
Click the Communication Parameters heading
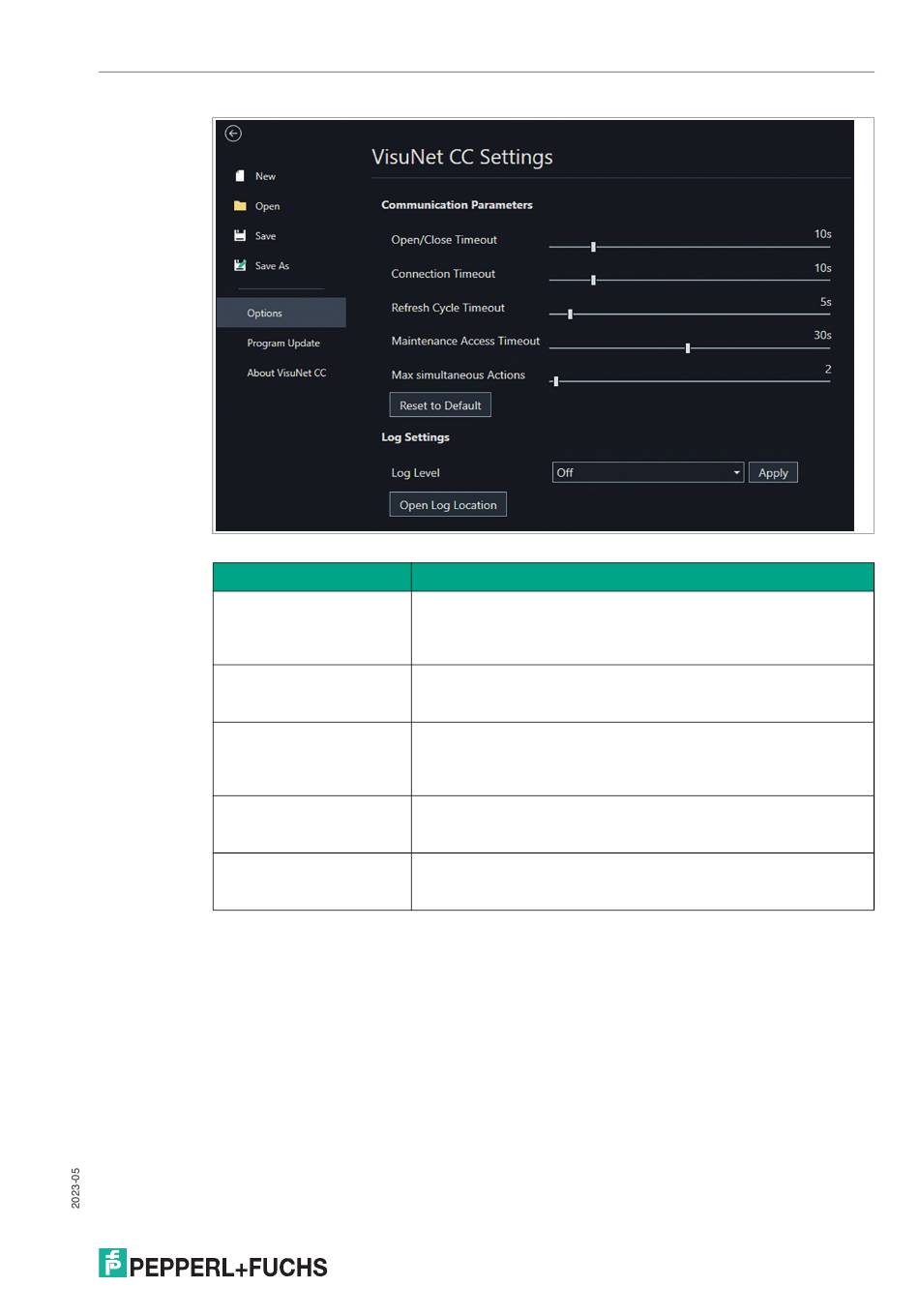click(x=457, y=205)
